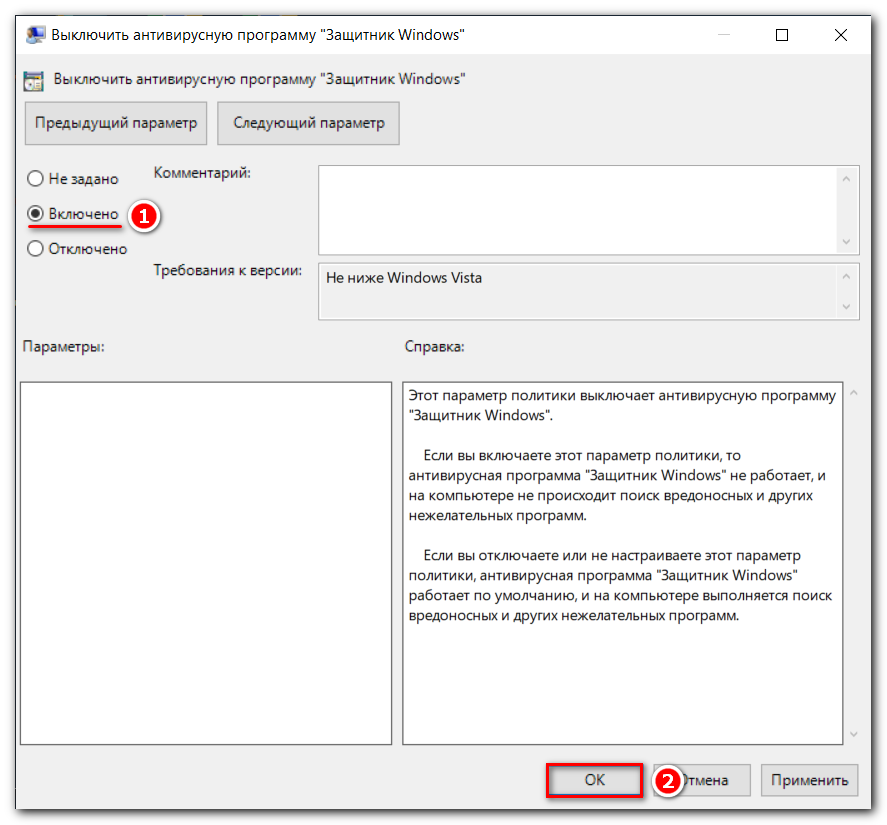Viewport: 887px width, 825px height.
Task: Click the policy window icon in the title bar
Action: (x=35, y=35)
